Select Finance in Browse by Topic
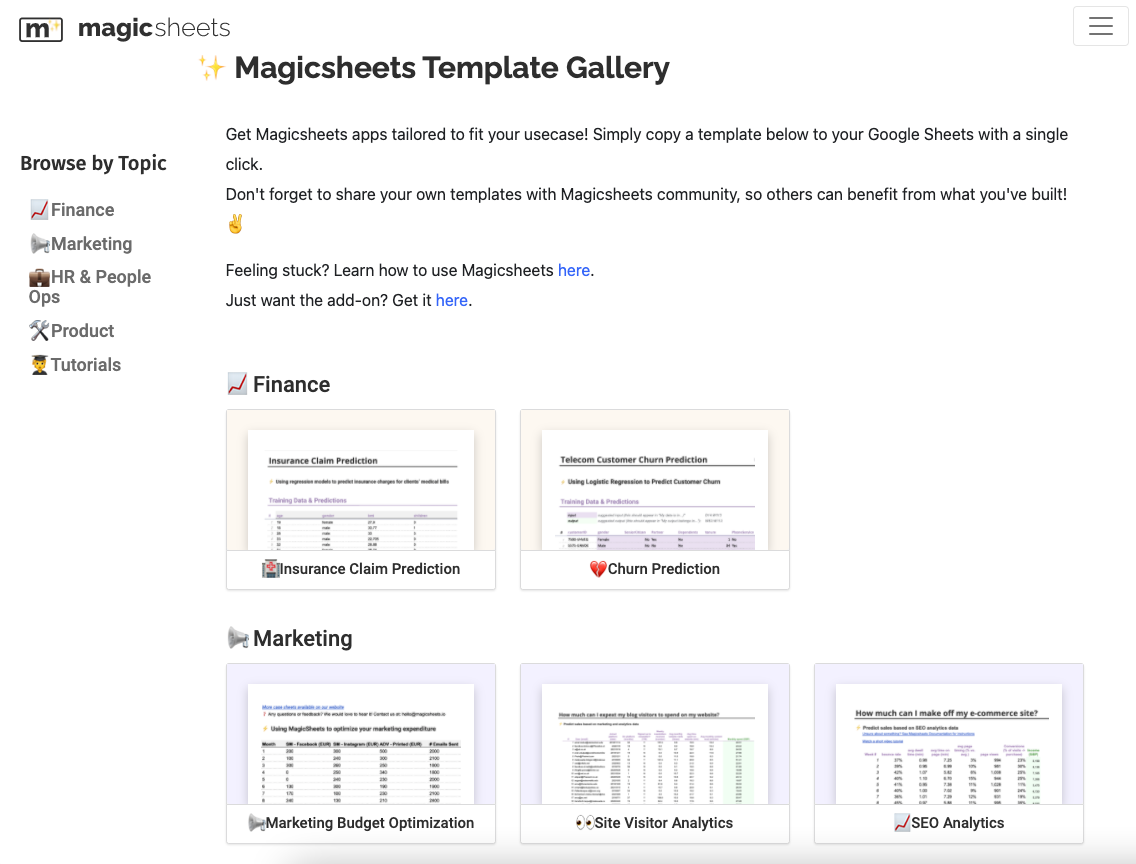The width and height of the screenshot is (1136, 864). click(82, 210)
